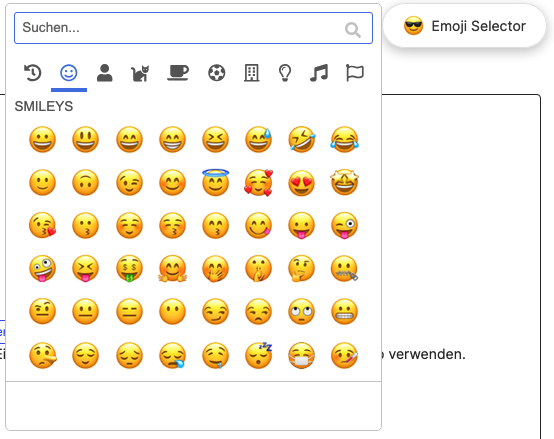
Task: Insert face blowing a kiss emoji
Action: (42, 225)
